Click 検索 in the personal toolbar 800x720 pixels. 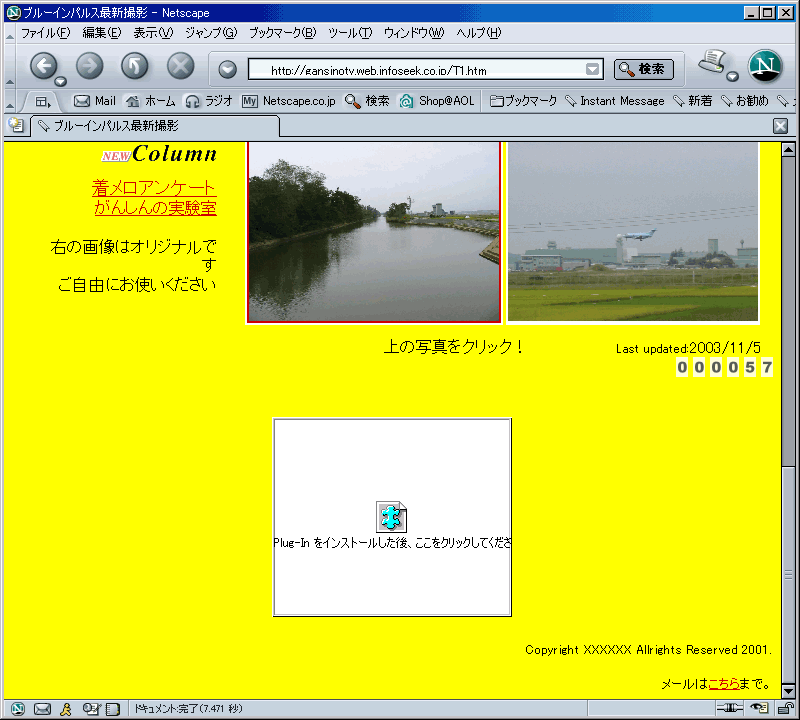367,101
